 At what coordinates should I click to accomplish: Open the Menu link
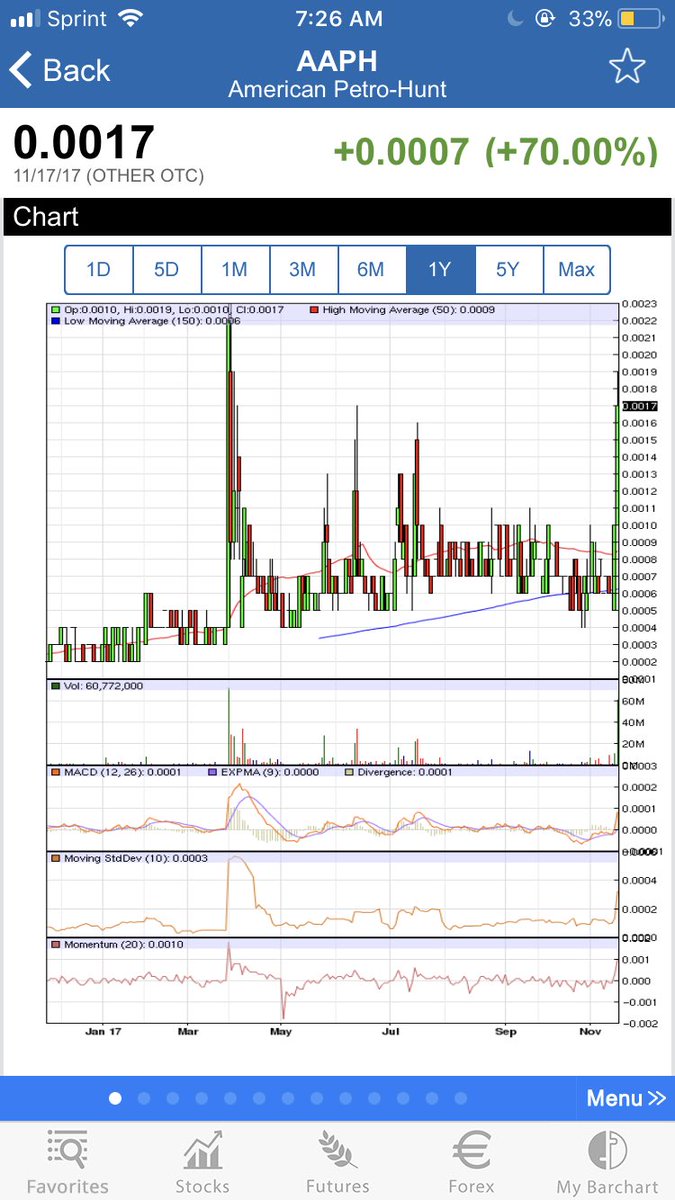[626, 1098]
